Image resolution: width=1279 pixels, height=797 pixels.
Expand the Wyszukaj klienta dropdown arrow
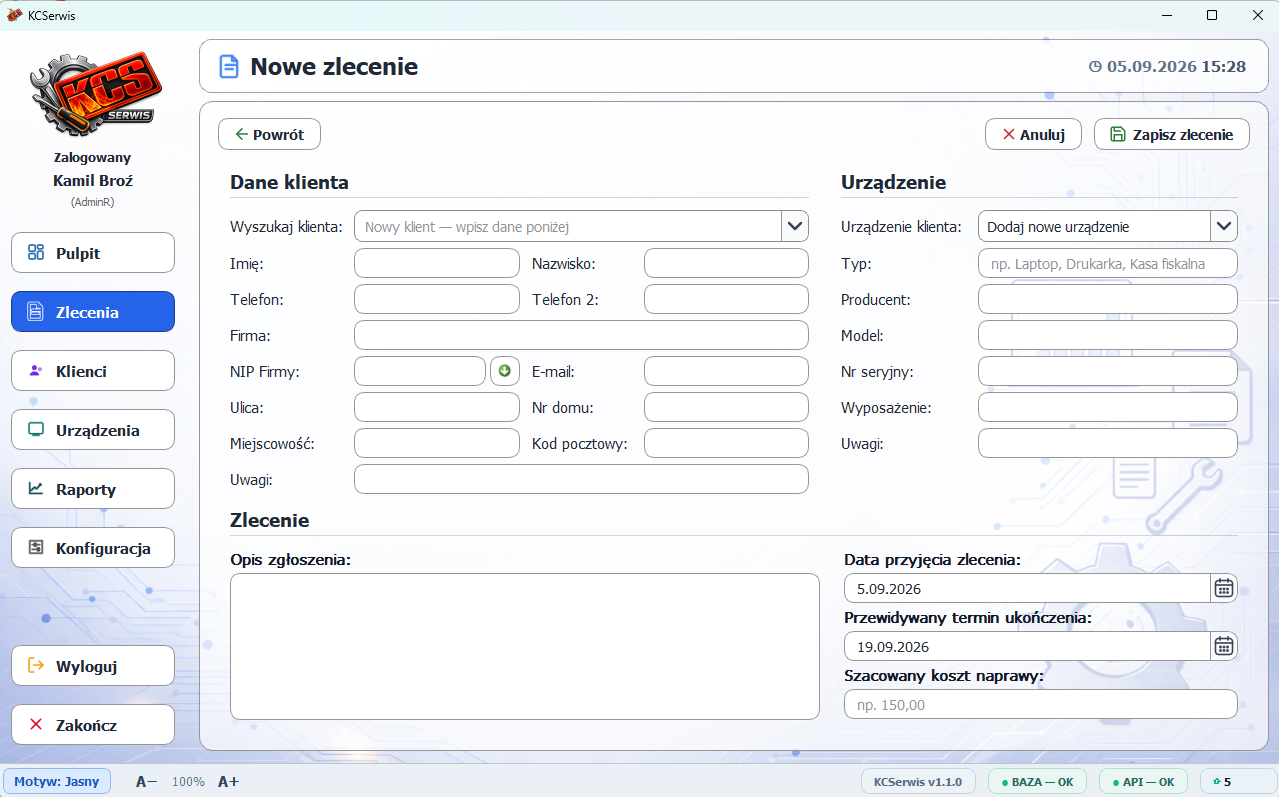tap(795, 226)
